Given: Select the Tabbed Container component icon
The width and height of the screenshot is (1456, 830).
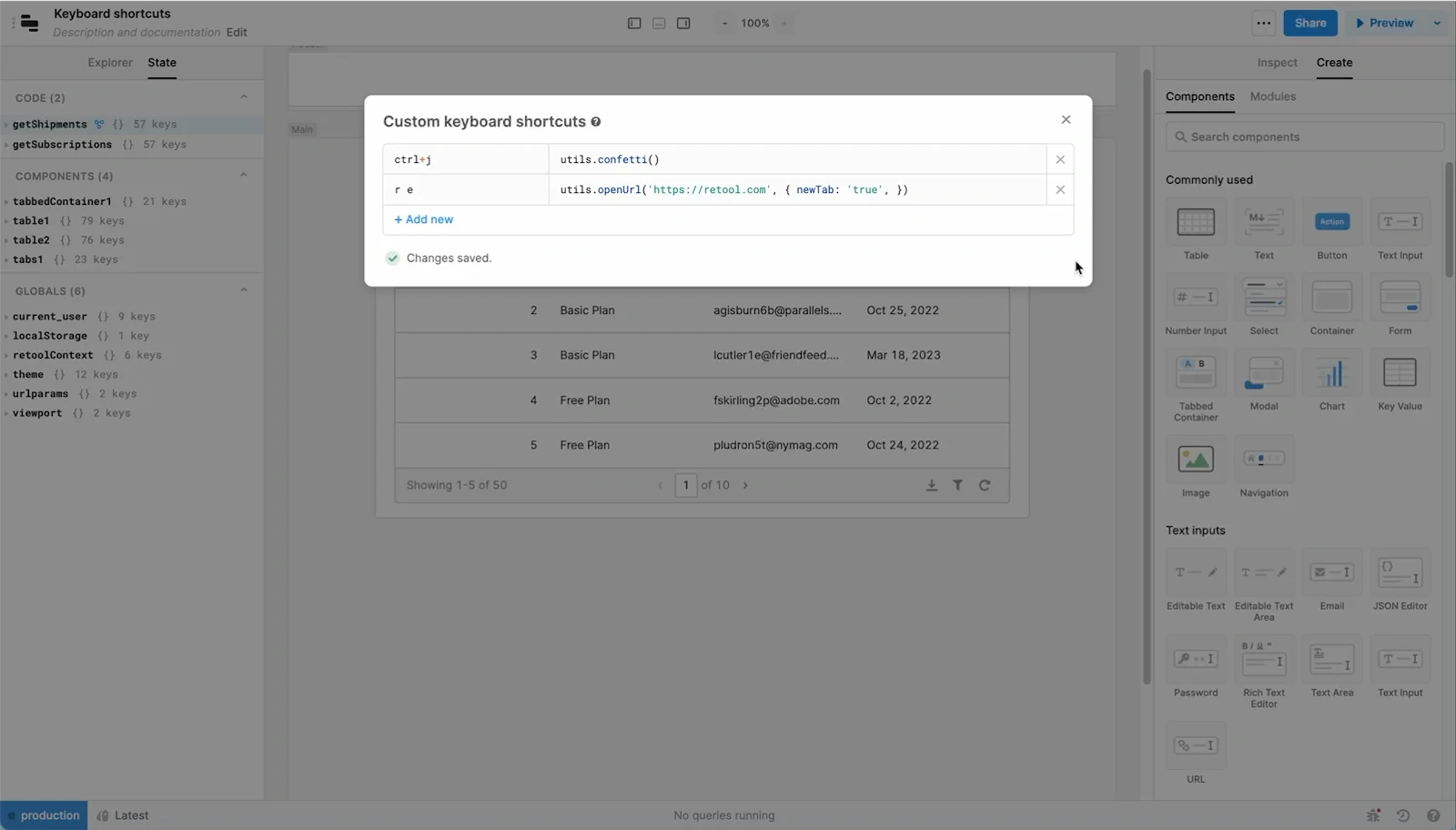Looking at the screenshot, I should click(x=1196, y=373).
